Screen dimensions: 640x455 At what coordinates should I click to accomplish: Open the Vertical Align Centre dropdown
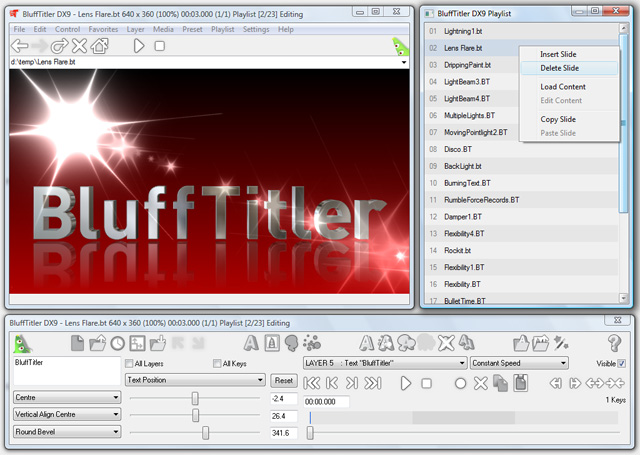(67, 414)
